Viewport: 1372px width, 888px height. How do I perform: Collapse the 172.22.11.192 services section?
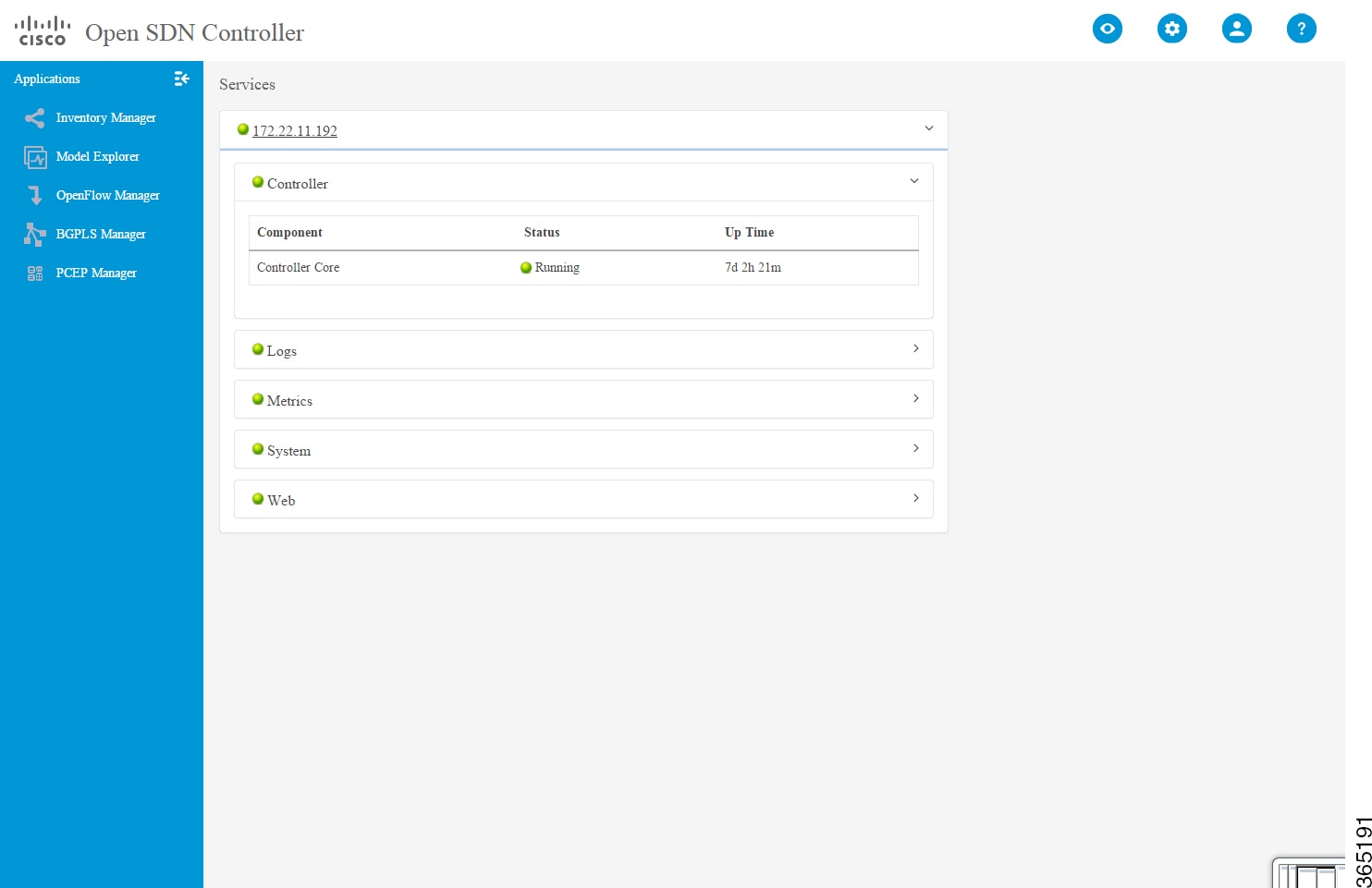click(929, 128)
